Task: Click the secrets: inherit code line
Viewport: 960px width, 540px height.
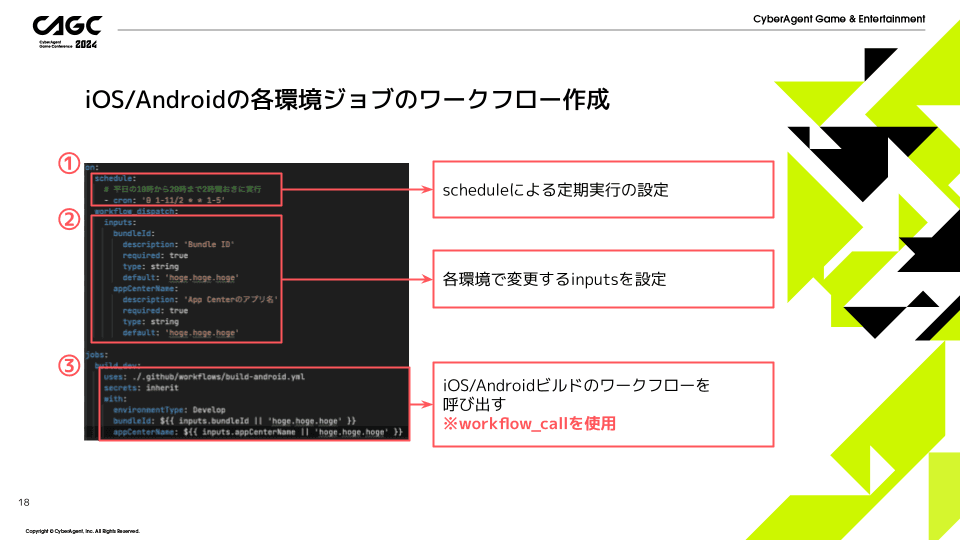Action: 143,388
